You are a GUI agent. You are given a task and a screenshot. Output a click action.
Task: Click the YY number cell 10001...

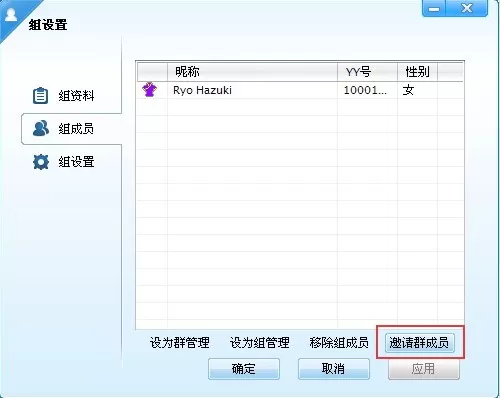367,90
